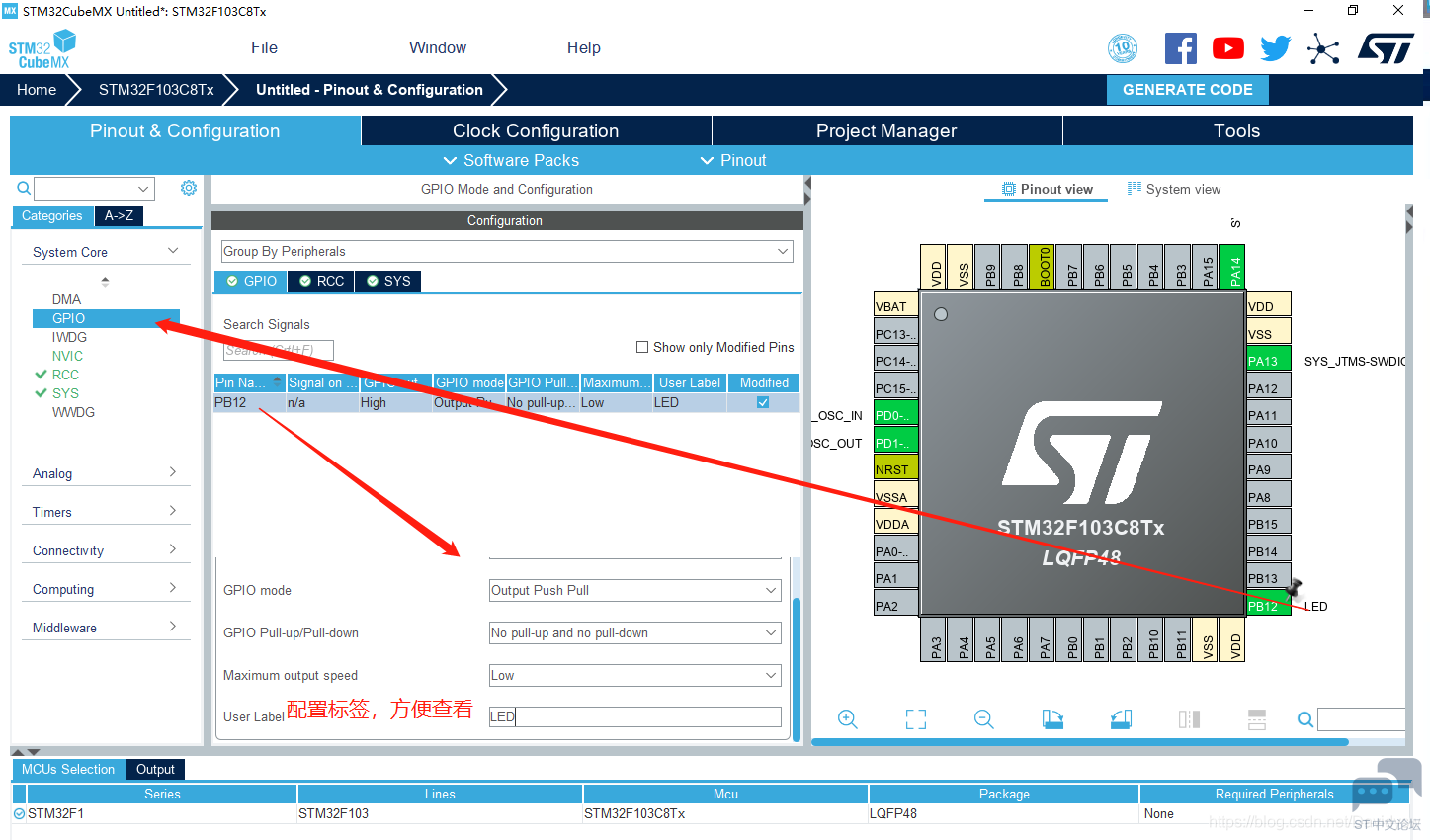Switch to Project Manager tab
1430x840 pixels.
[x=886, y=130]
